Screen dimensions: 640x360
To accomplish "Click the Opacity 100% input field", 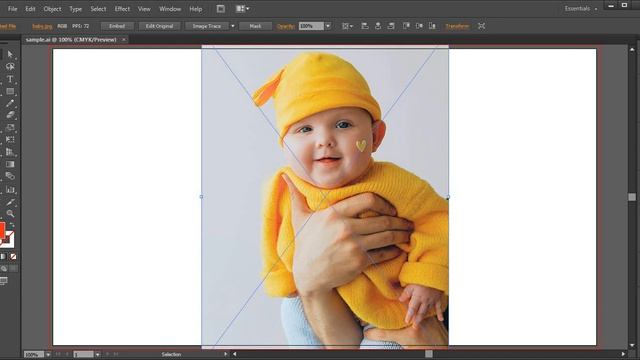I will [311, 26].
